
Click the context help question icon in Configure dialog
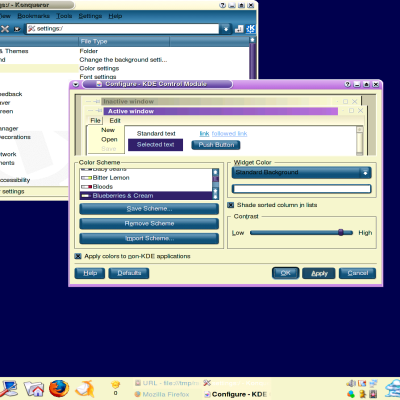click(x=347, y=84)
